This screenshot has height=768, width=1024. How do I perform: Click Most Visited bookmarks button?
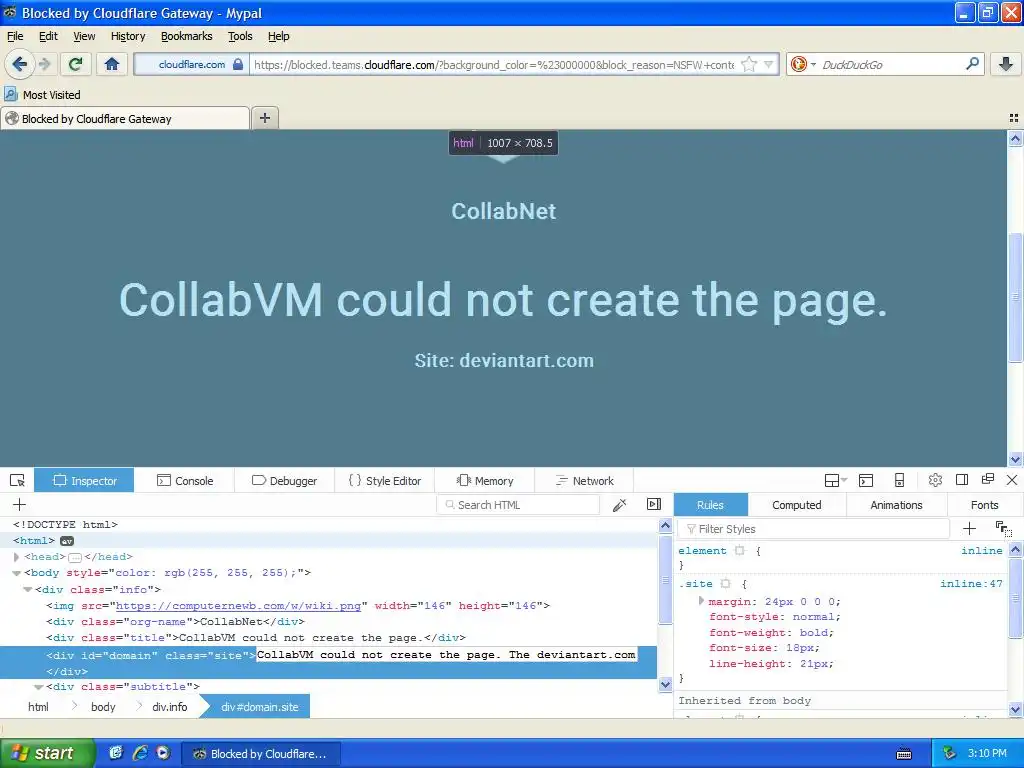click(42, 95)
